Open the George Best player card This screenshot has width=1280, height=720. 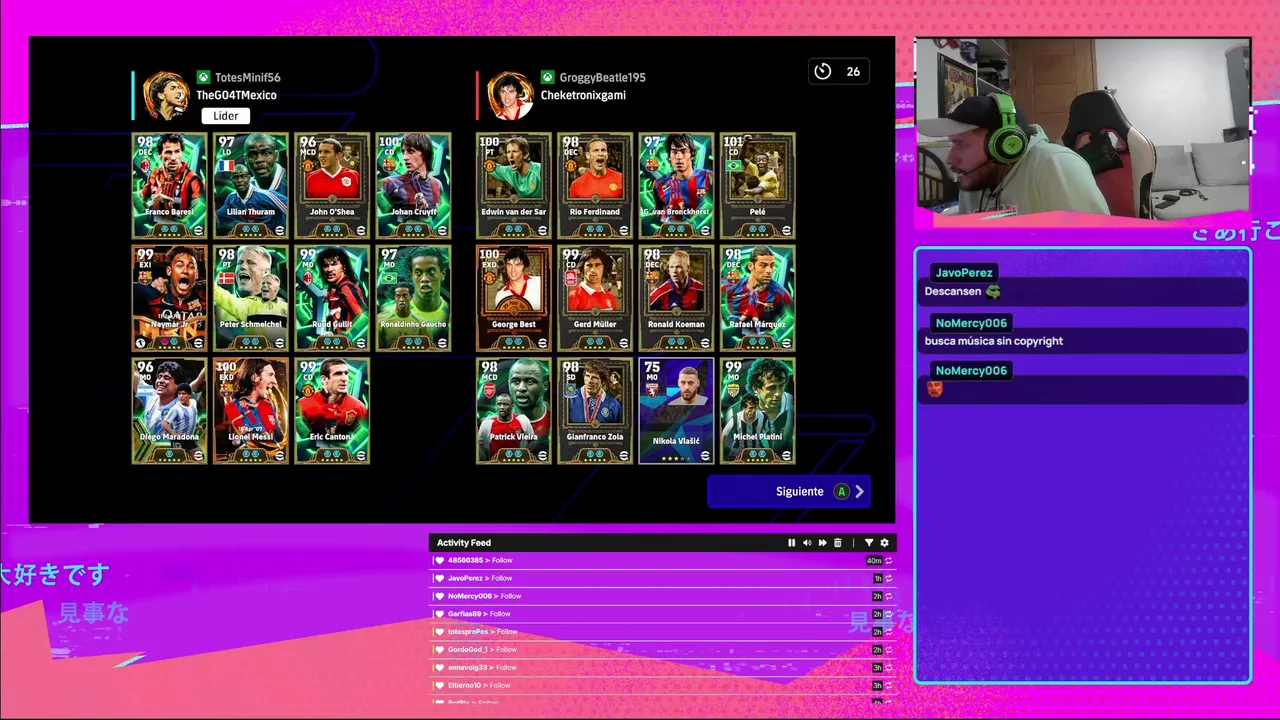point(514,298)
